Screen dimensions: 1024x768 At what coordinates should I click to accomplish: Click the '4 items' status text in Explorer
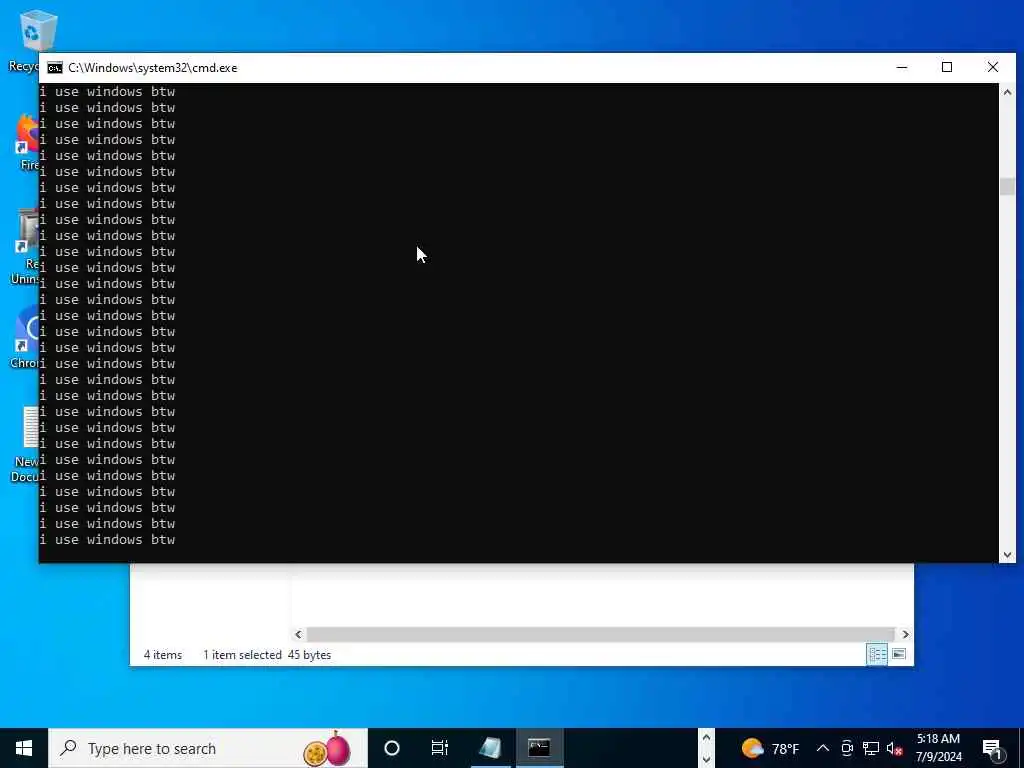click(163, 654)
